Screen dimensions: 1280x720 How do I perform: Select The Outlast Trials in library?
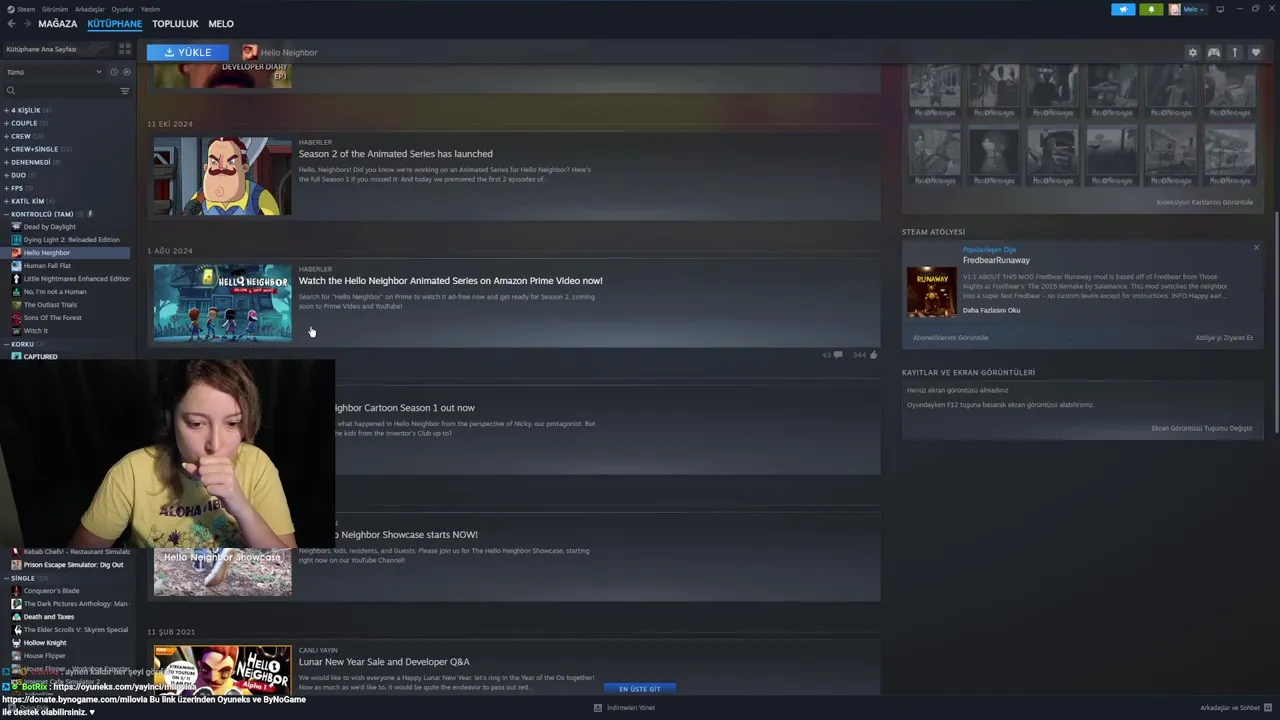pos(50,305)
